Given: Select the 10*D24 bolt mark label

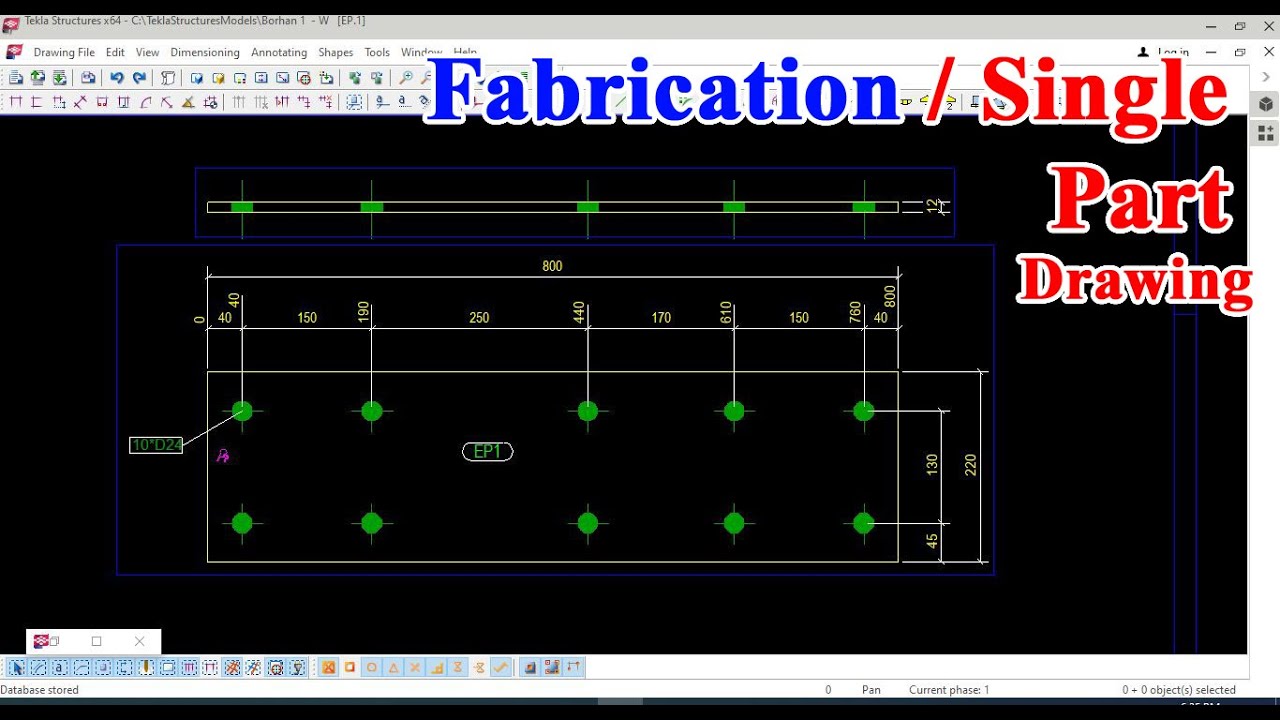Looking at the screenshot, I should pos(156,445).
